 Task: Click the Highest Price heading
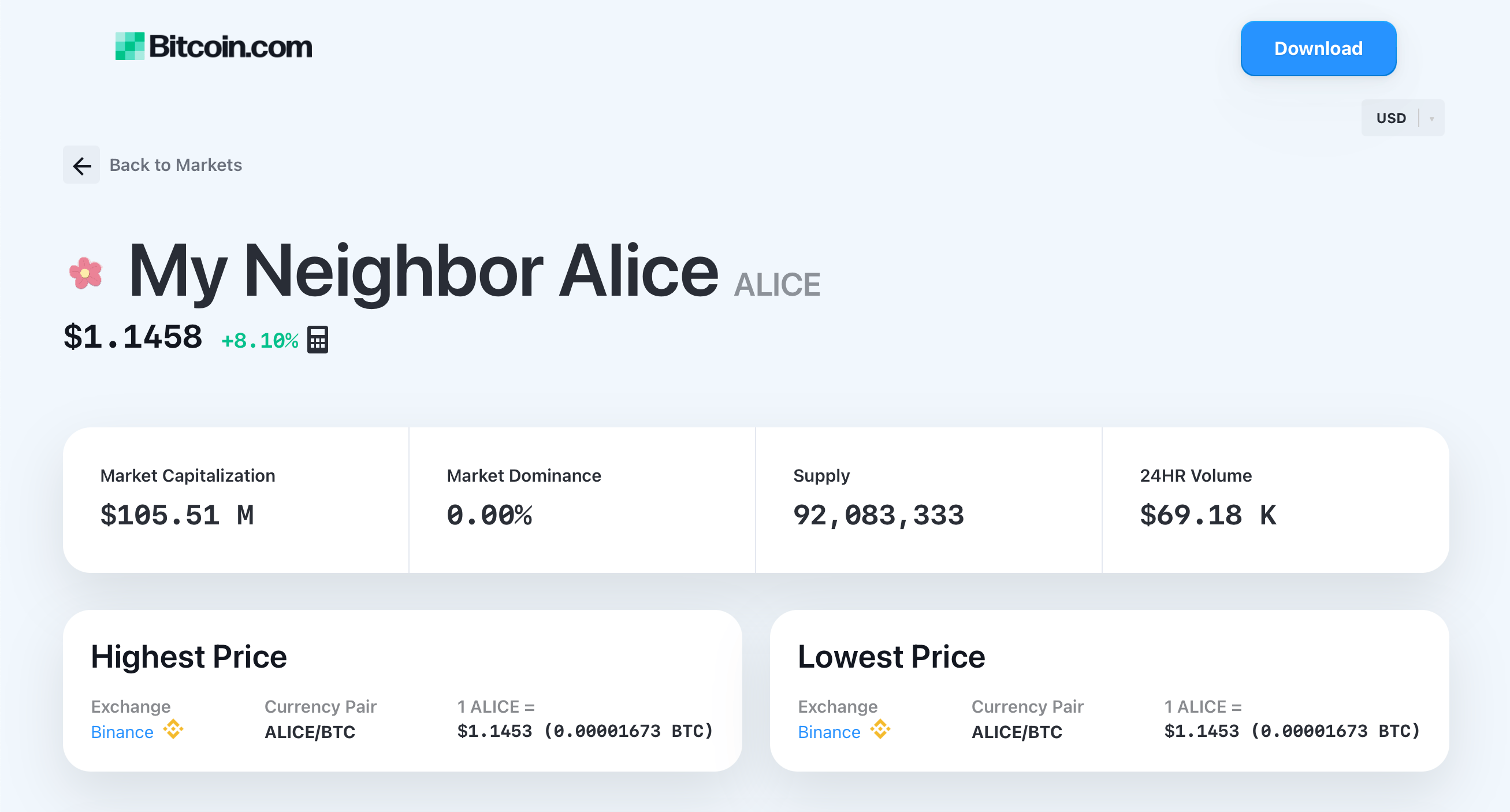coord(189,655)
